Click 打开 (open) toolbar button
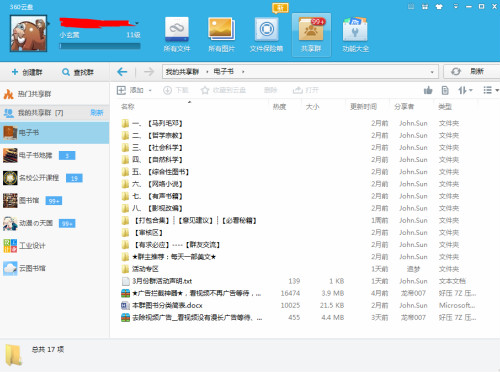Image resolution: width=500 pixels, height=372 pixels. (x=306, y=90)
